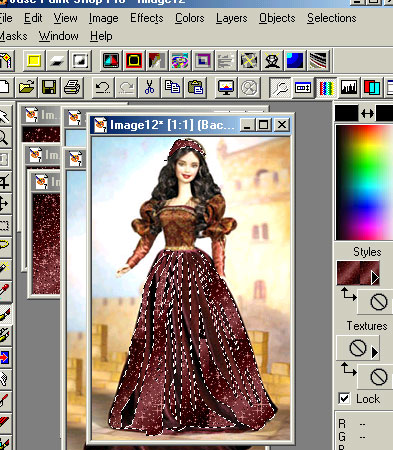Open the Objects menu
Viewport: 393px width, 450px height.
click(x=277, y=18)
